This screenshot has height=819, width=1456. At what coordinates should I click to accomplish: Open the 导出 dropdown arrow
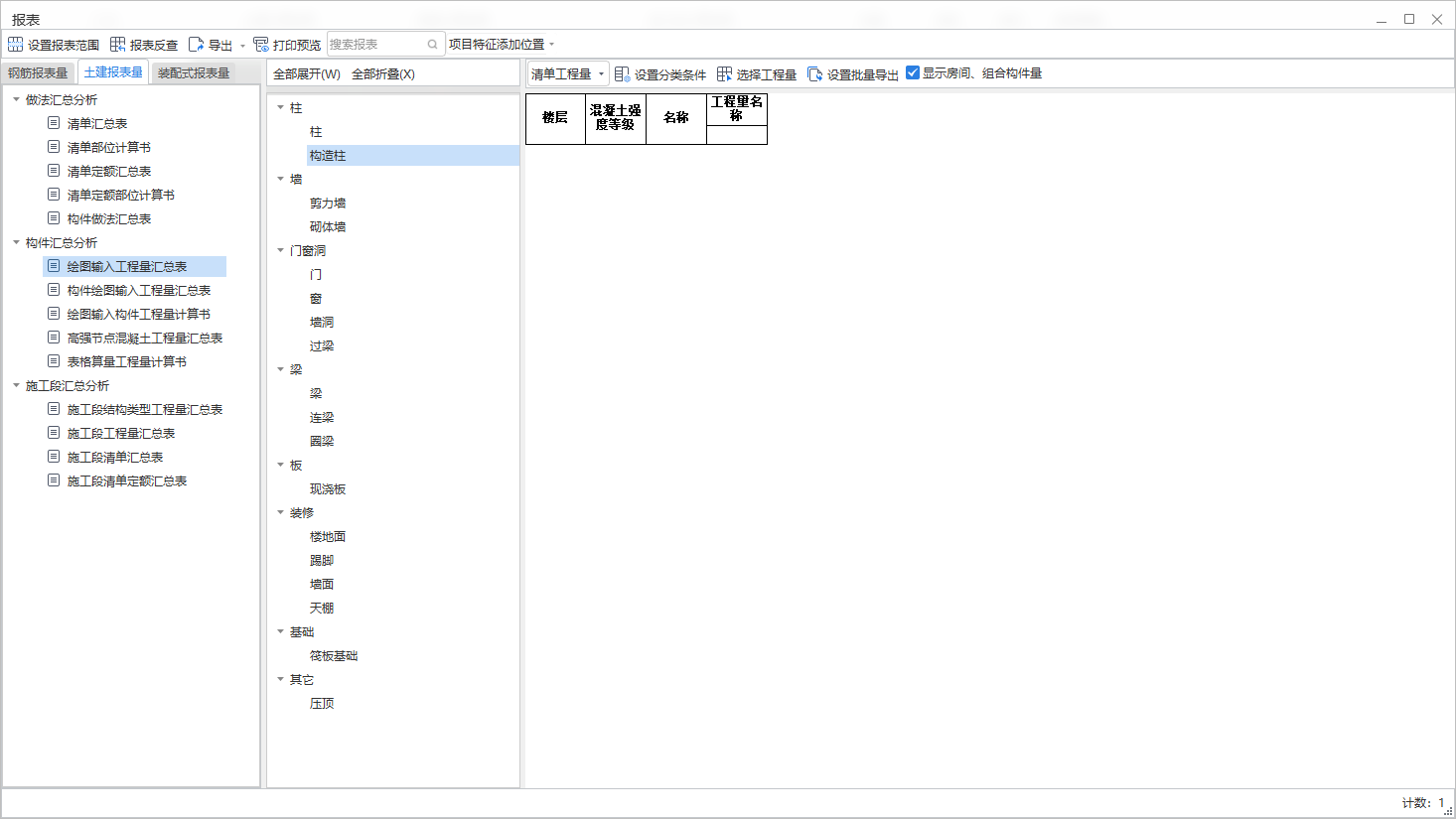(x=242, y=46)
